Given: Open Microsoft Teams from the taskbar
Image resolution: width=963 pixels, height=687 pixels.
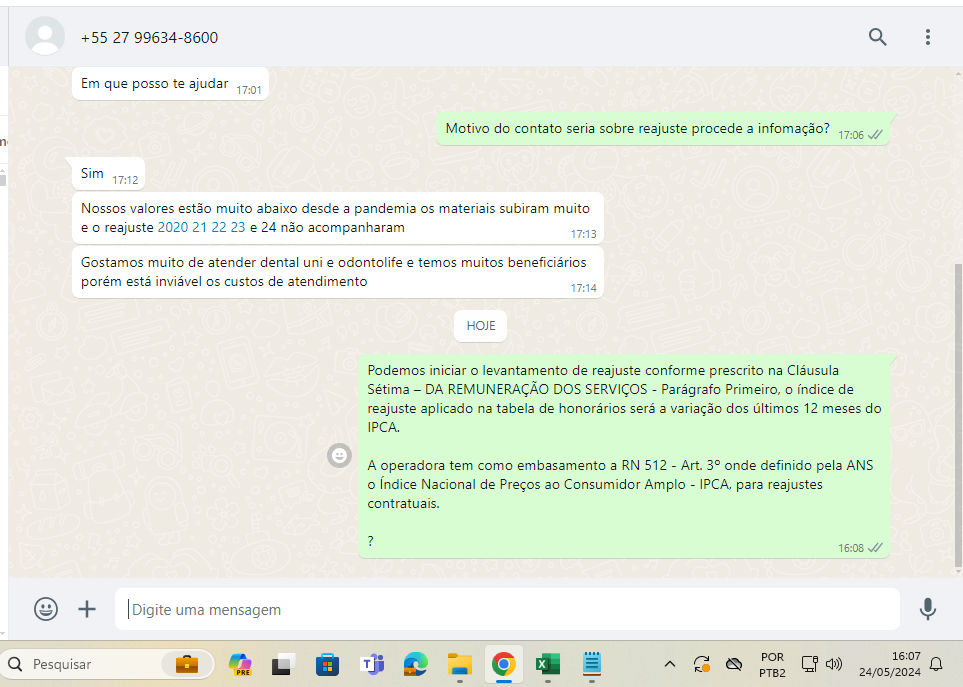Looking at the screenshot, I should click(x=372, y=664).
